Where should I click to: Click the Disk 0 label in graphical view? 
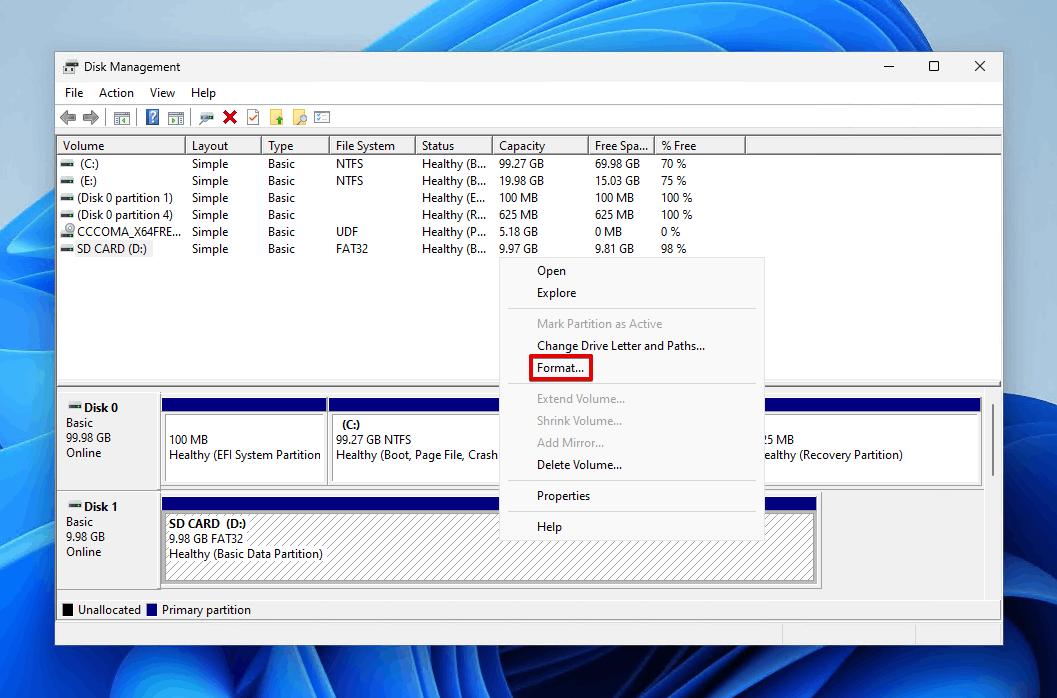[x=100, y=407]
